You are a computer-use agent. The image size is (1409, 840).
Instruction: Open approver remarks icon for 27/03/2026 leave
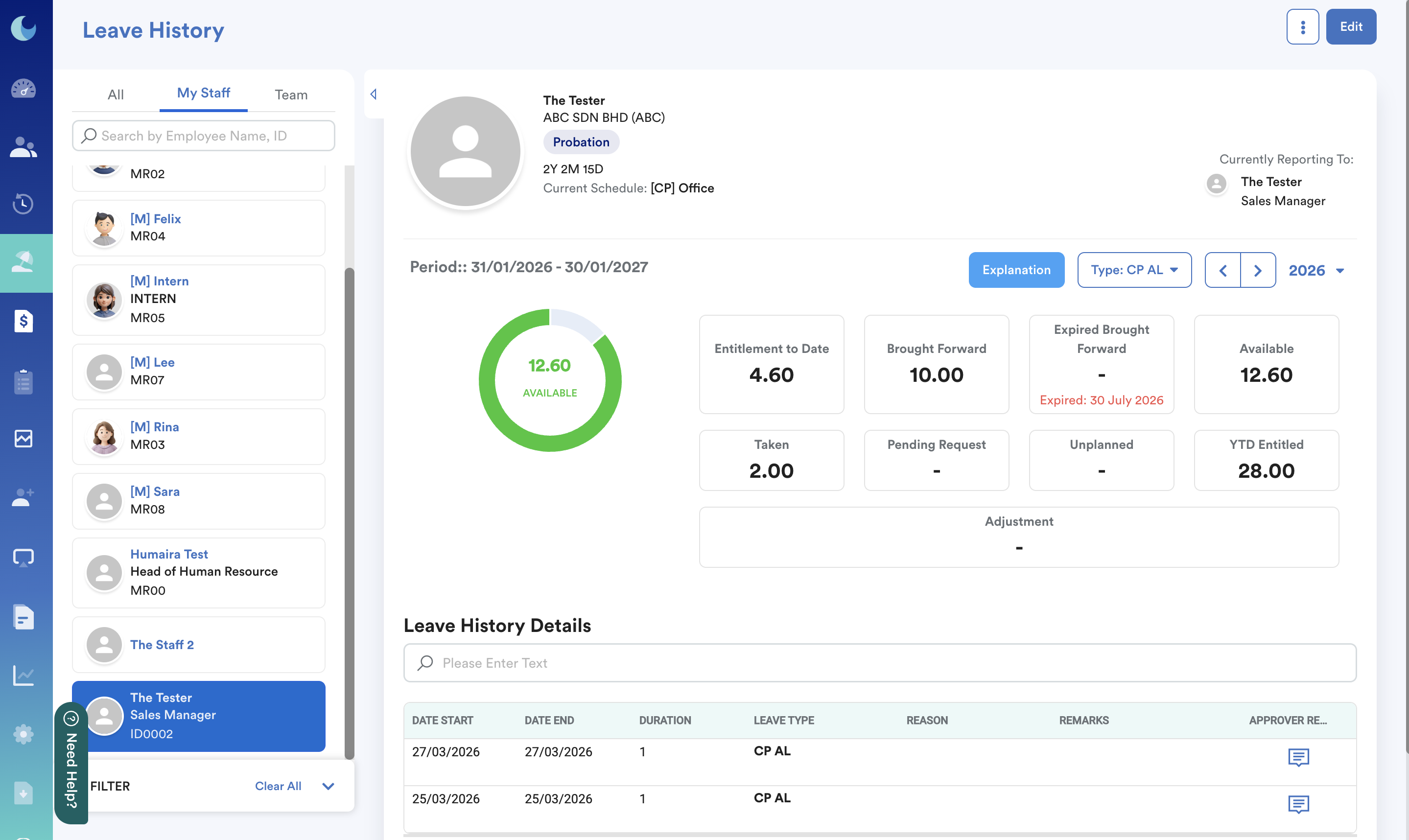click(1298, 757)
